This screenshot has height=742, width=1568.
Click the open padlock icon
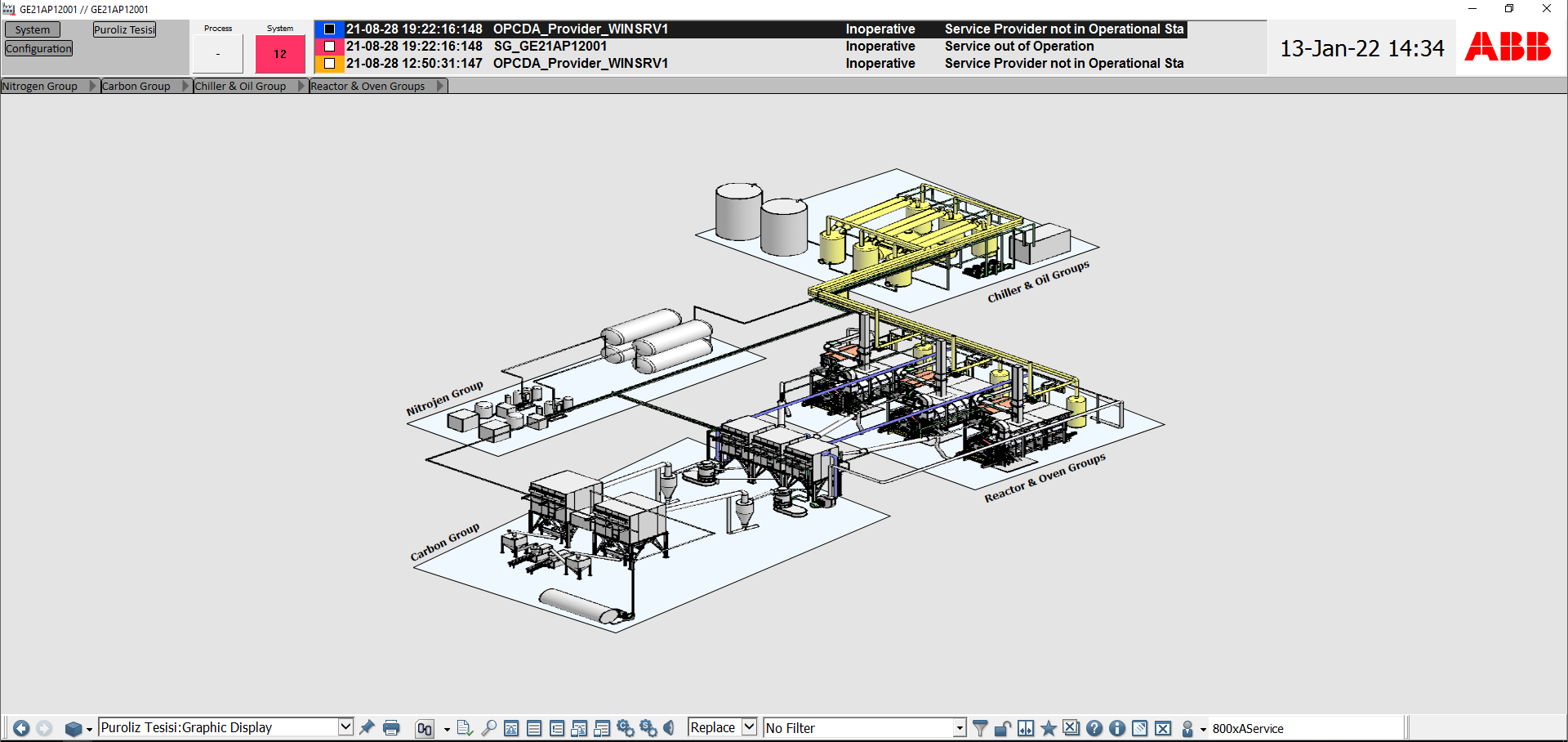click(1003, 728)
